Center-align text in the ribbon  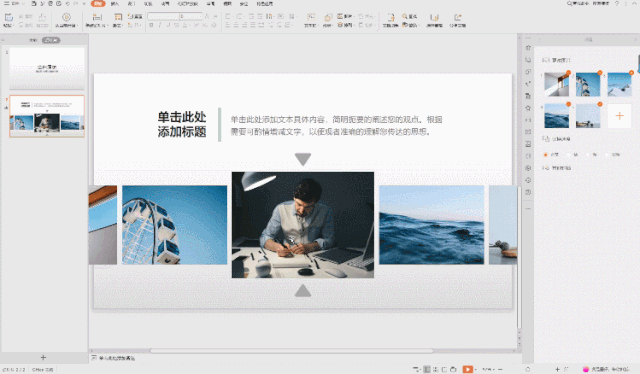point(236,25)
